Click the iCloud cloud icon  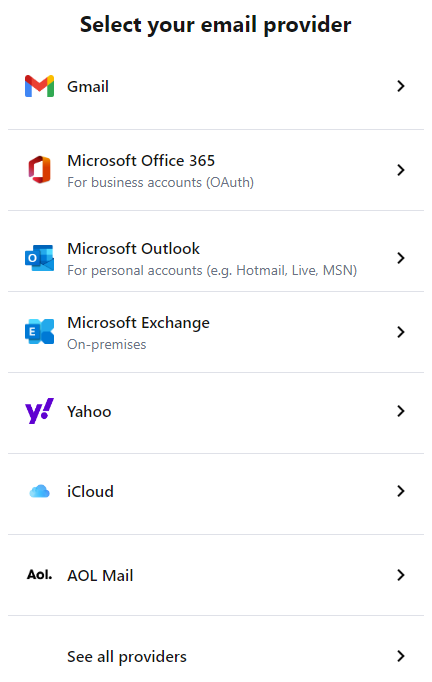tap(39, 491)
